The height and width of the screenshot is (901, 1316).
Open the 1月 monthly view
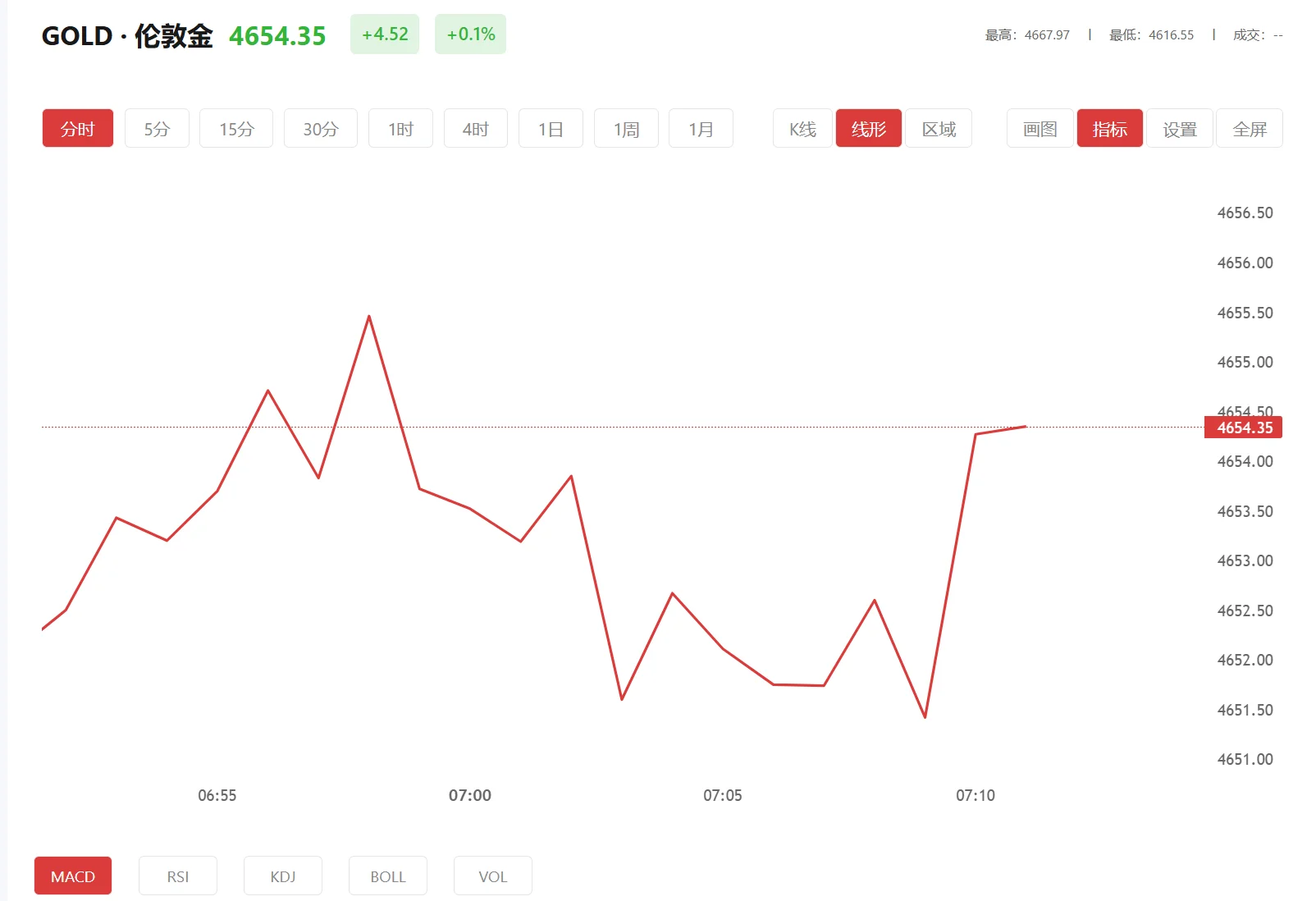[x=701, y=128]
